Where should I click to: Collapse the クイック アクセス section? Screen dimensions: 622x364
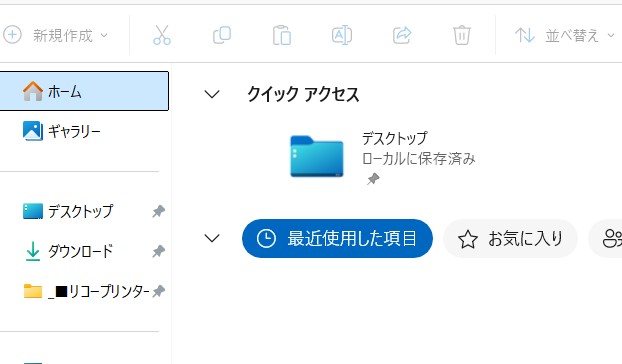pos(212,94)
